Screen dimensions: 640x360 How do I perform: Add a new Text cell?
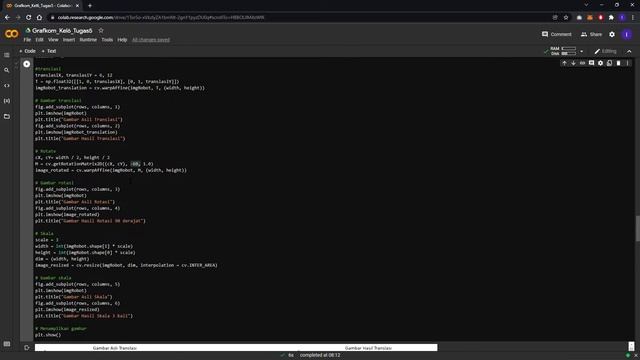49,51
